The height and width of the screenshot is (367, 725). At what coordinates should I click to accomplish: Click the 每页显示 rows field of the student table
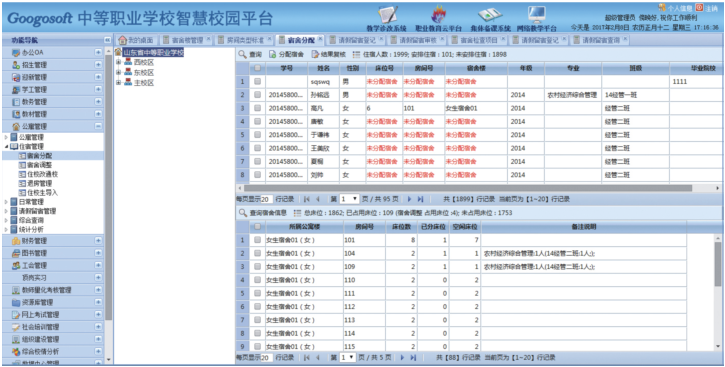click(x=267, y=199)
